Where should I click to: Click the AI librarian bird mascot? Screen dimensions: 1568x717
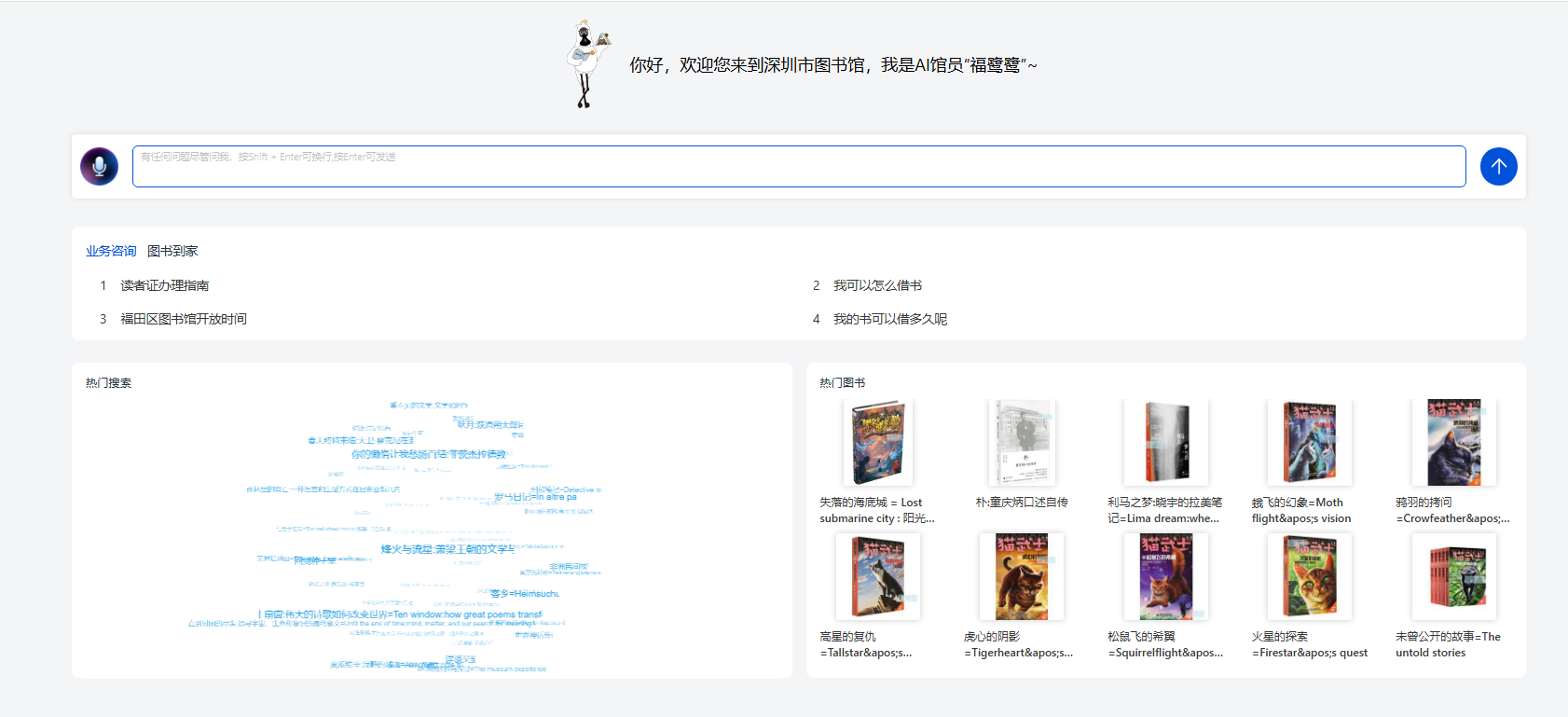(x=586, y=63)
